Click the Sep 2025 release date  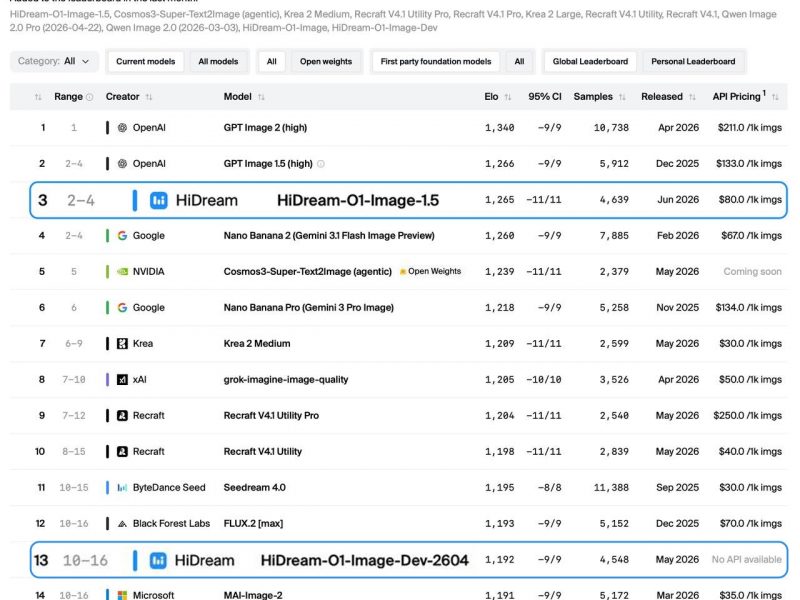point(678,487)
